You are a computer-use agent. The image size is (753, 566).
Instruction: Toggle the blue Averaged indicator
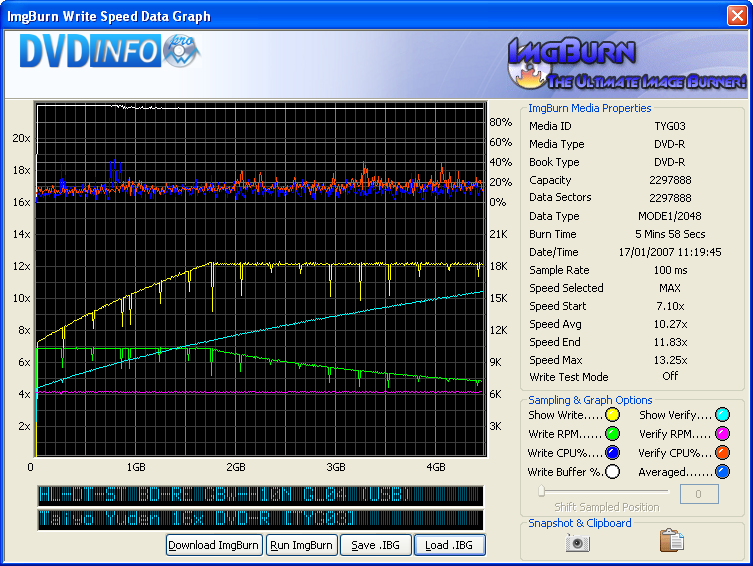[722, 472]
